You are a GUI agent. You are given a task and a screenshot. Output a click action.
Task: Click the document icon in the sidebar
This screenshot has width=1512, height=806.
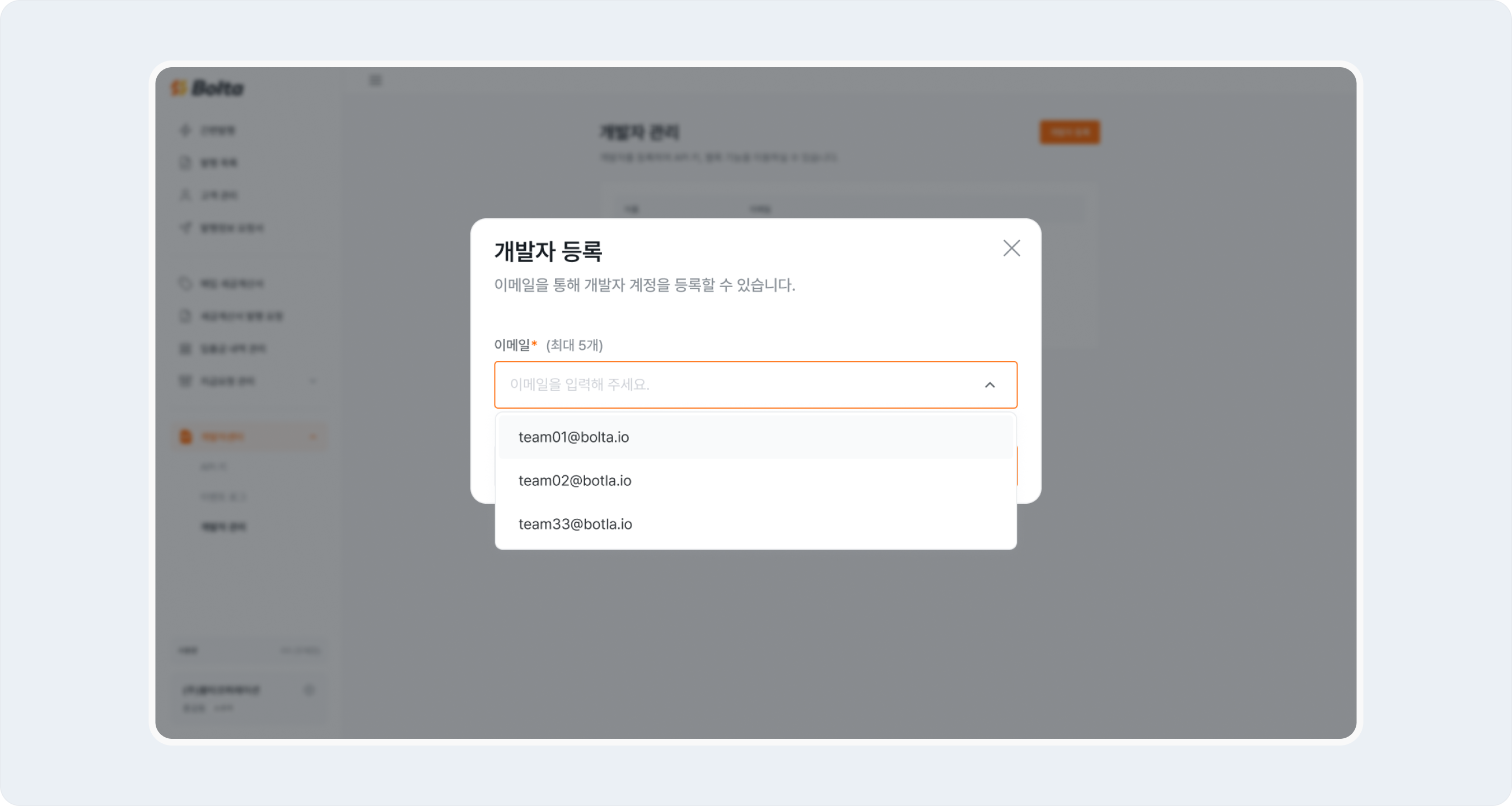pos(185,162)
